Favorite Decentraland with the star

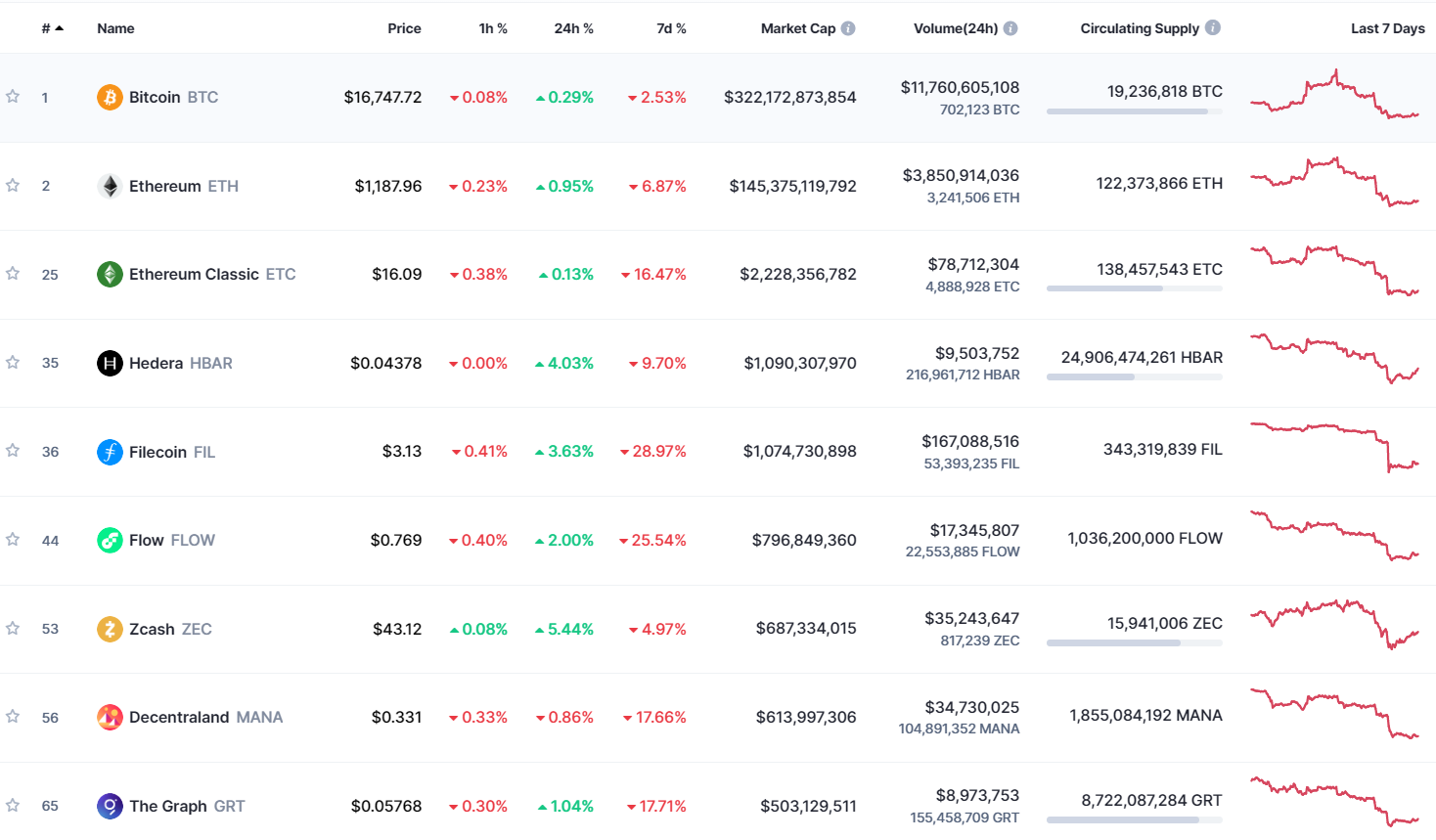(13, 716)
